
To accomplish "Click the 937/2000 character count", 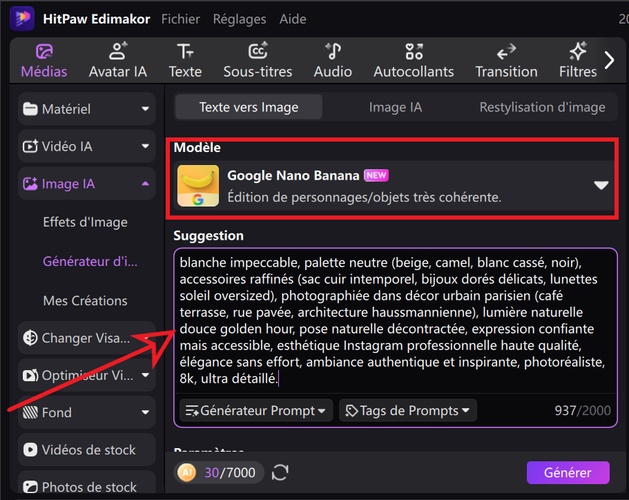I will 582,411.
